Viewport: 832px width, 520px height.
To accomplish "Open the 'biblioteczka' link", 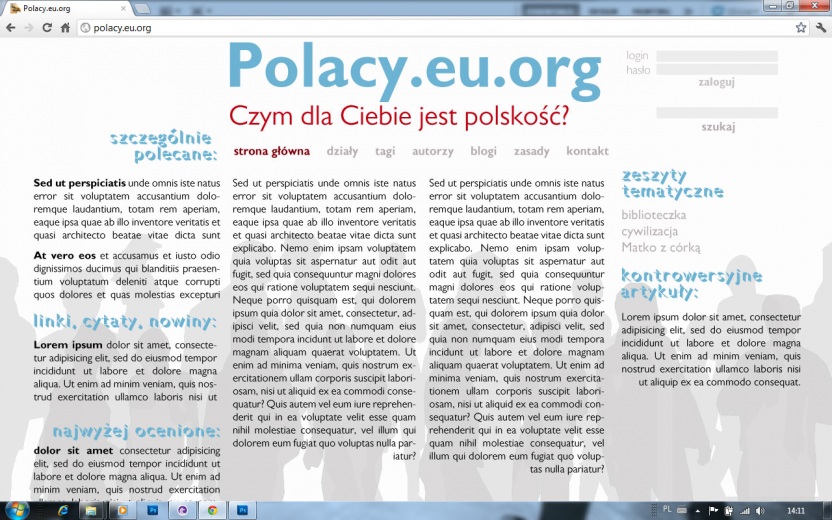I will point(653,215).
